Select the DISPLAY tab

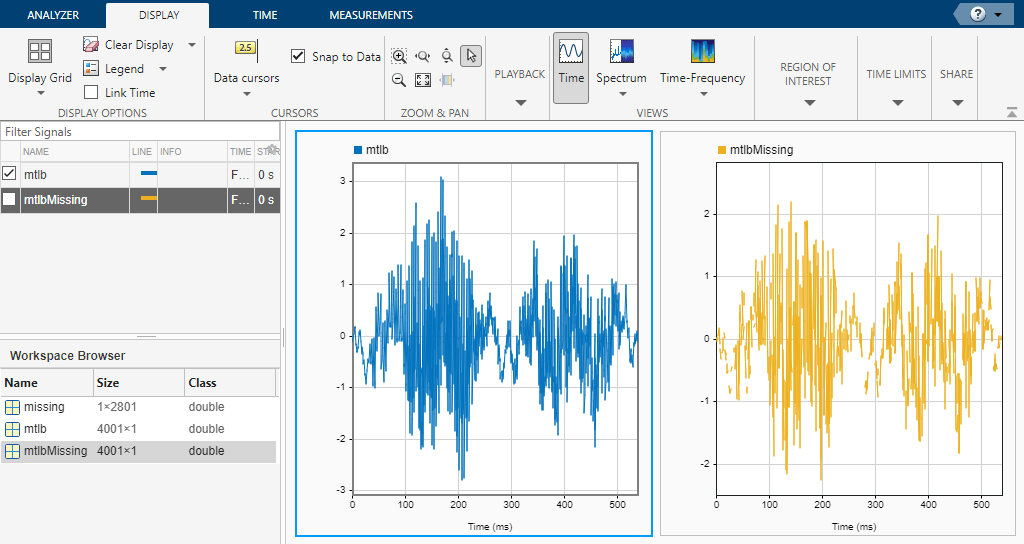(159, 14)
